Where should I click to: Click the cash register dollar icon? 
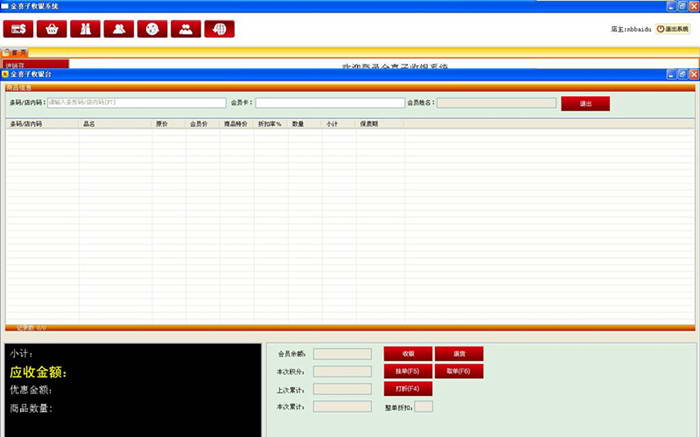coord(19,29)
